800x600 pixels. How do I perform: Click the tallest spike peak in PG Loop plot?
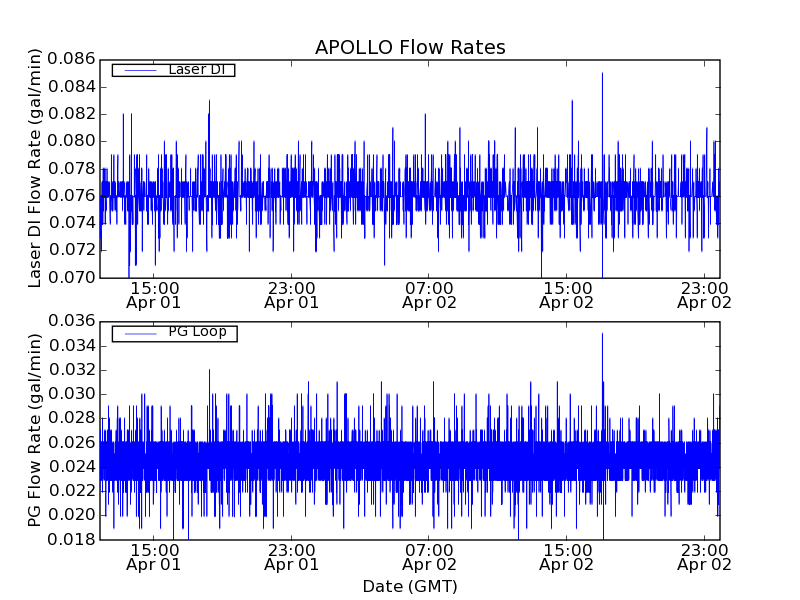click(602, 334)
